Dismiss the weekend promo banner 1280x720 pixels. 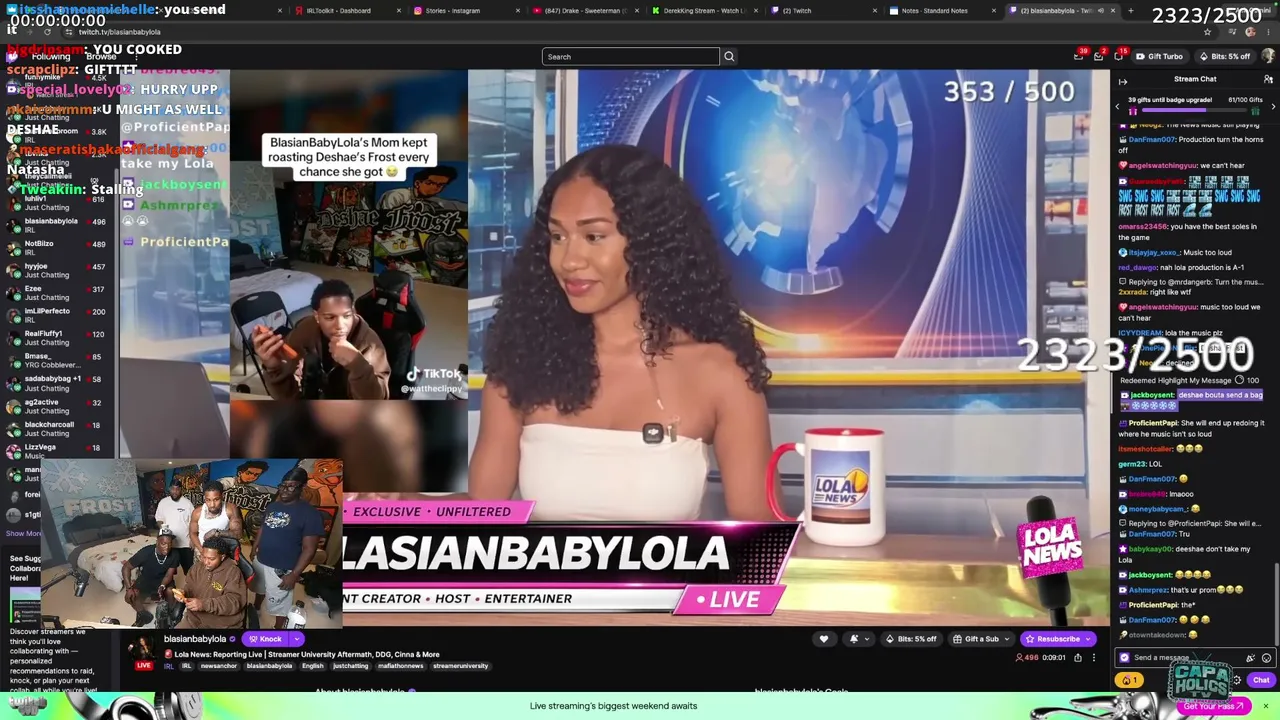click(x=1265, y=706)
